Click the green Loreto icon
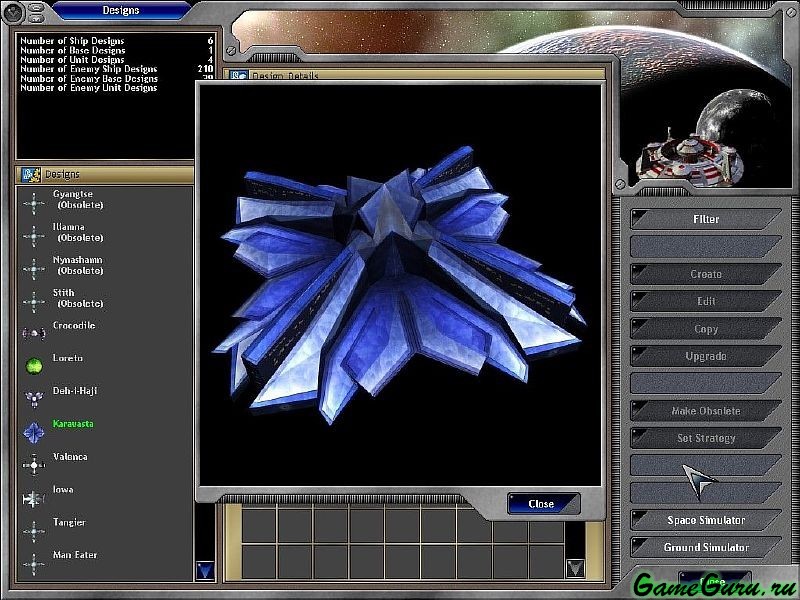The height and width of the screenshot is (600, 800). point(34,366)
